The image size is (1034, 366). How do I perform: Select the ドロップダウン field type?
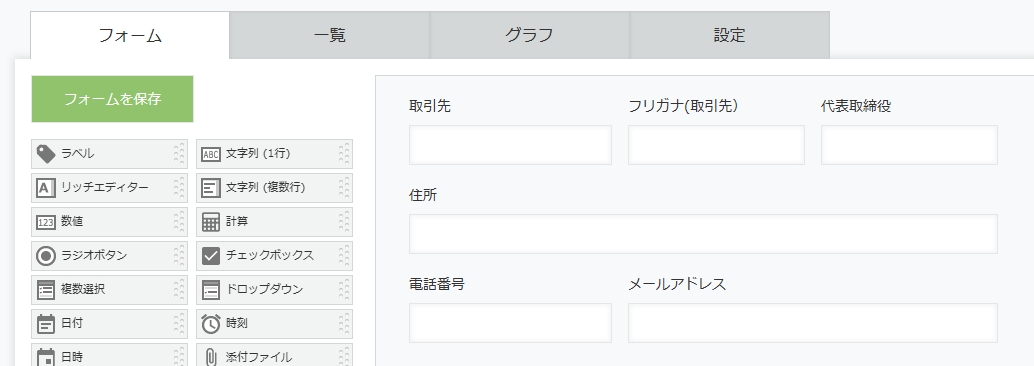(274, 290)
